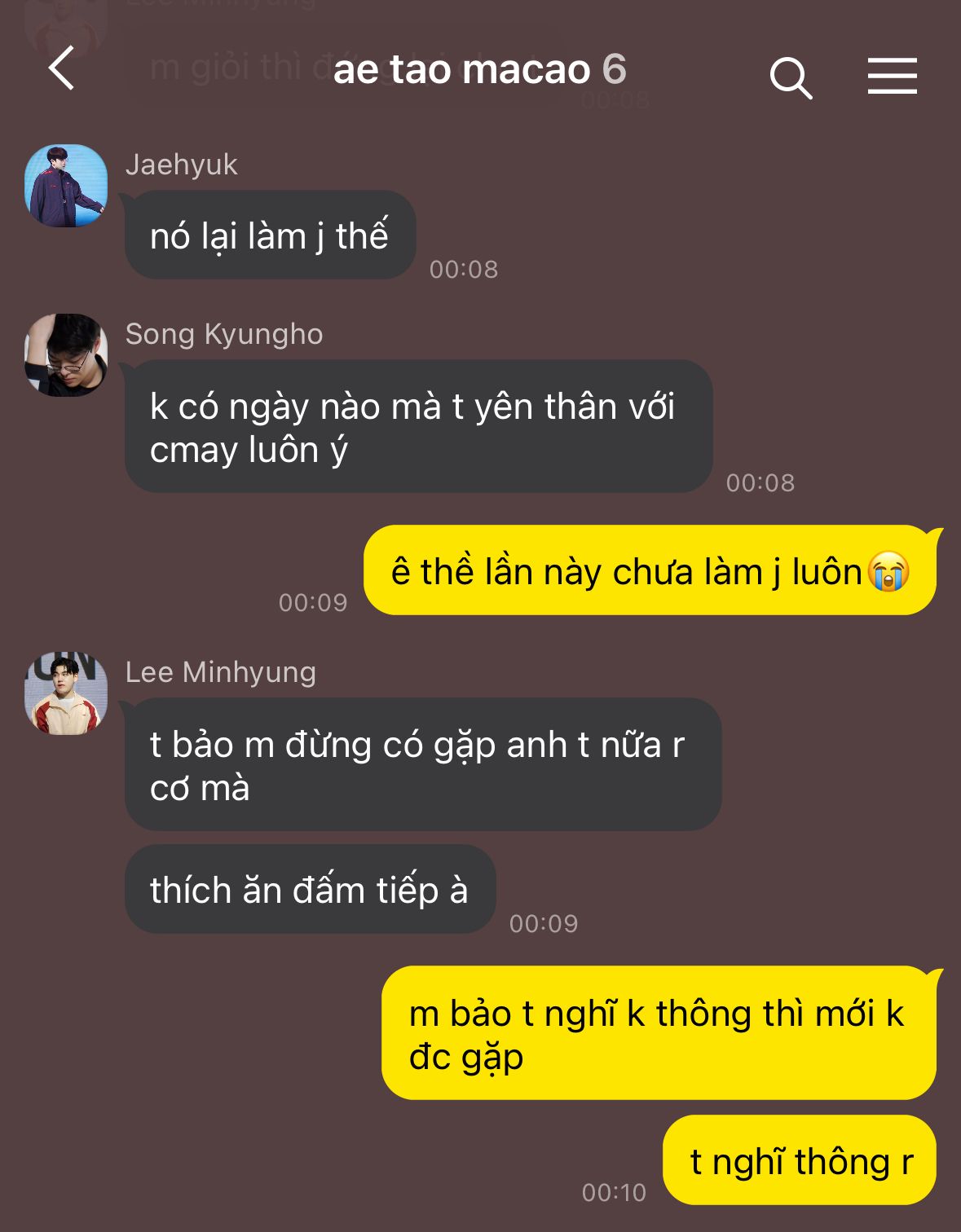The width and height of the screenshot is (961, 1232).
Task: Tap Lee Minhyung's profile avatar
Action: [x=66, y=693]
